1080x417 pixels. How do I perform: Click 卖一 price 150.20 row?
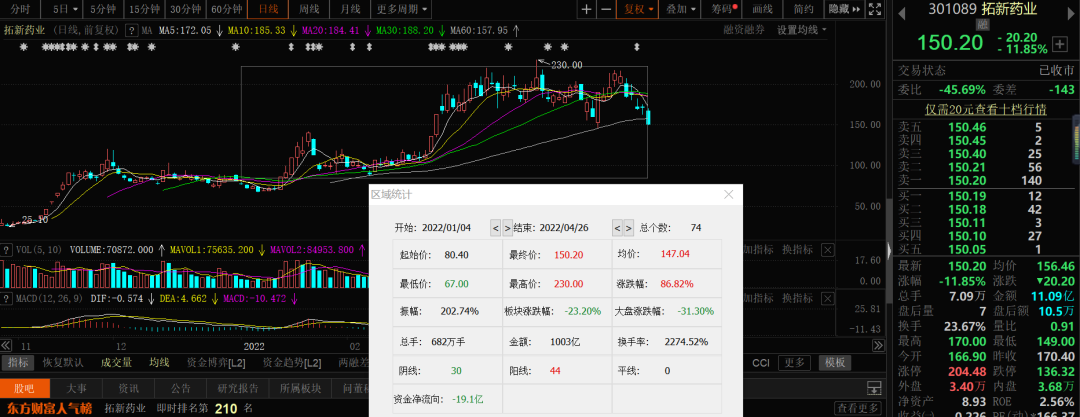[982, 180]
